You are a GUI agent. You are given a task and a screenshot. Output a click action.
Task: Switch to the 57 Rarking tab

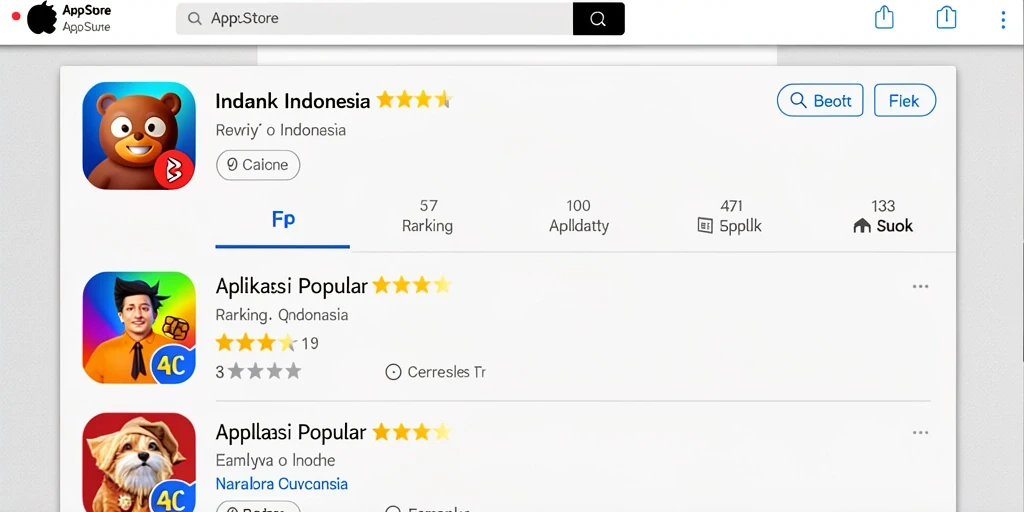tap(428, 216)
